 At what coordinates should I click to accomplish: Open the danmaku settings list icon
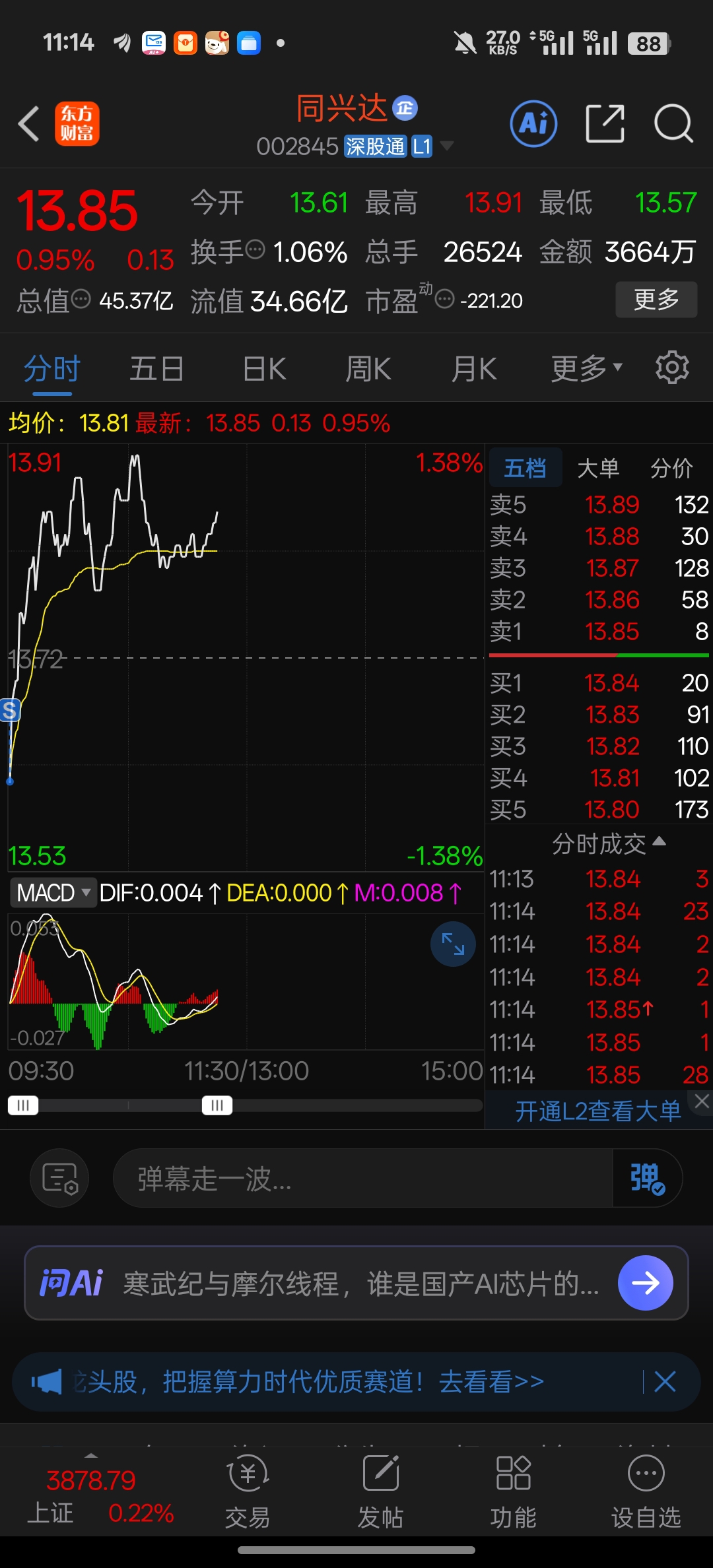[59, 1178]
